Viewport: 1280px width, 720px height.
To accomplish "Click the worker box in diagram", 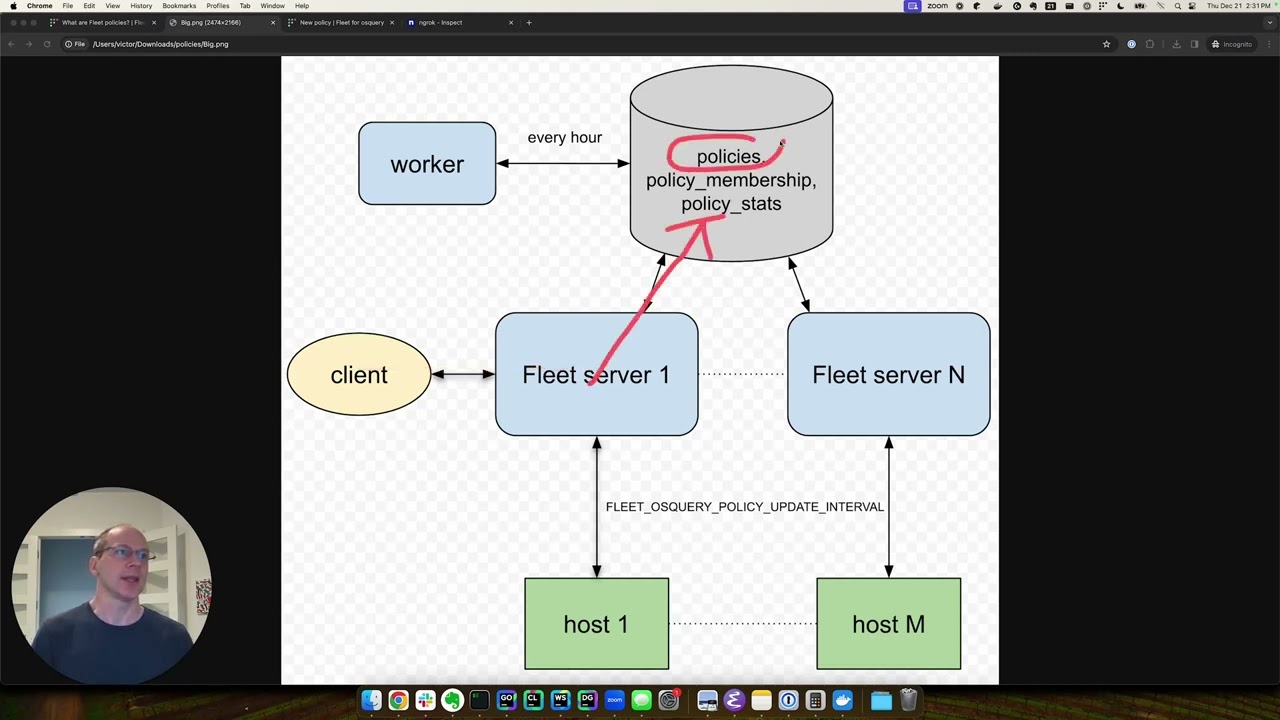I will [x=427, y=164].
